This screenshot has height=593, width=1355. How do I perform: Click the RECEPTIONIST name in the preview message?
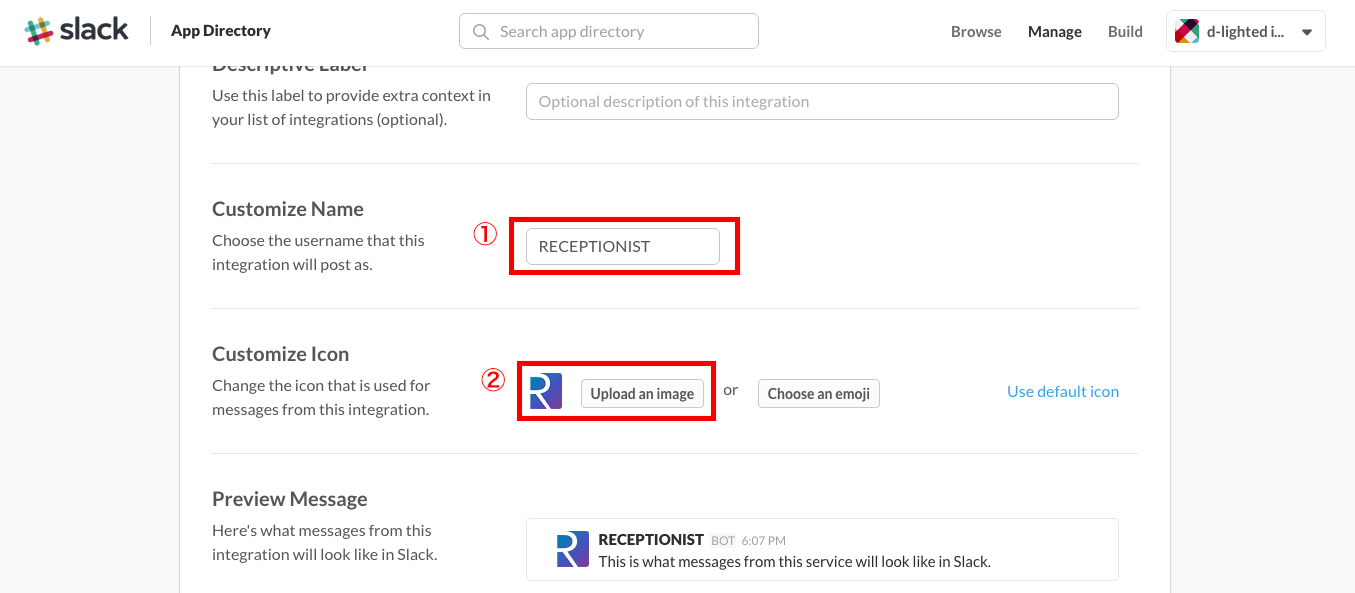651,540
